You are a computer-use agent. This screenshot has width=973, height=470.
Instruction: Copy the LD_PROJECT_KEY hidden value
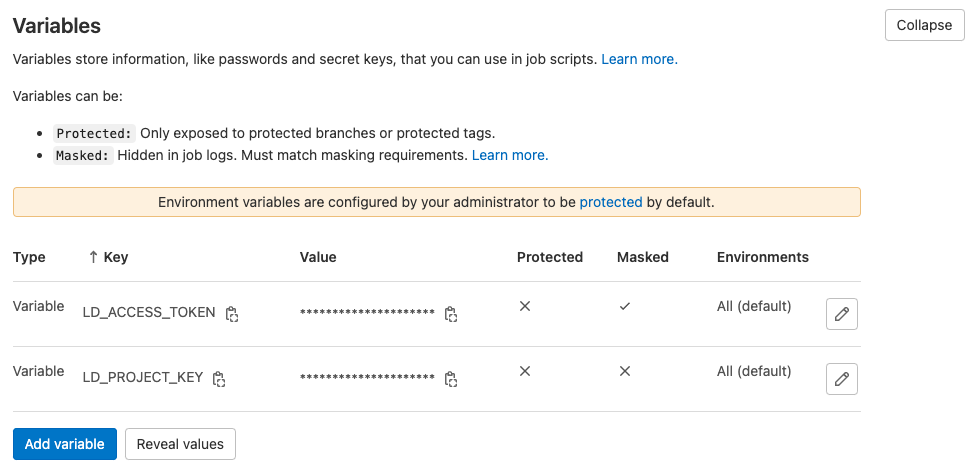click(451, 379)
